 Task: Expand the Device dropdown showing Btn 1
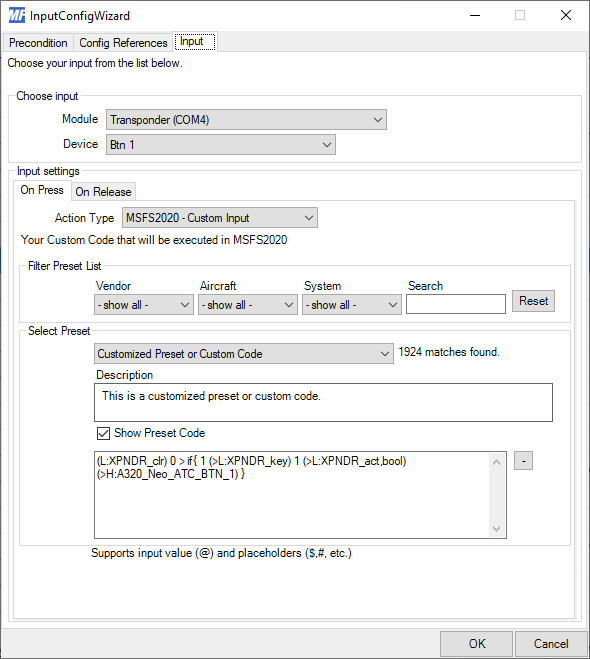(x=221, y=145)
